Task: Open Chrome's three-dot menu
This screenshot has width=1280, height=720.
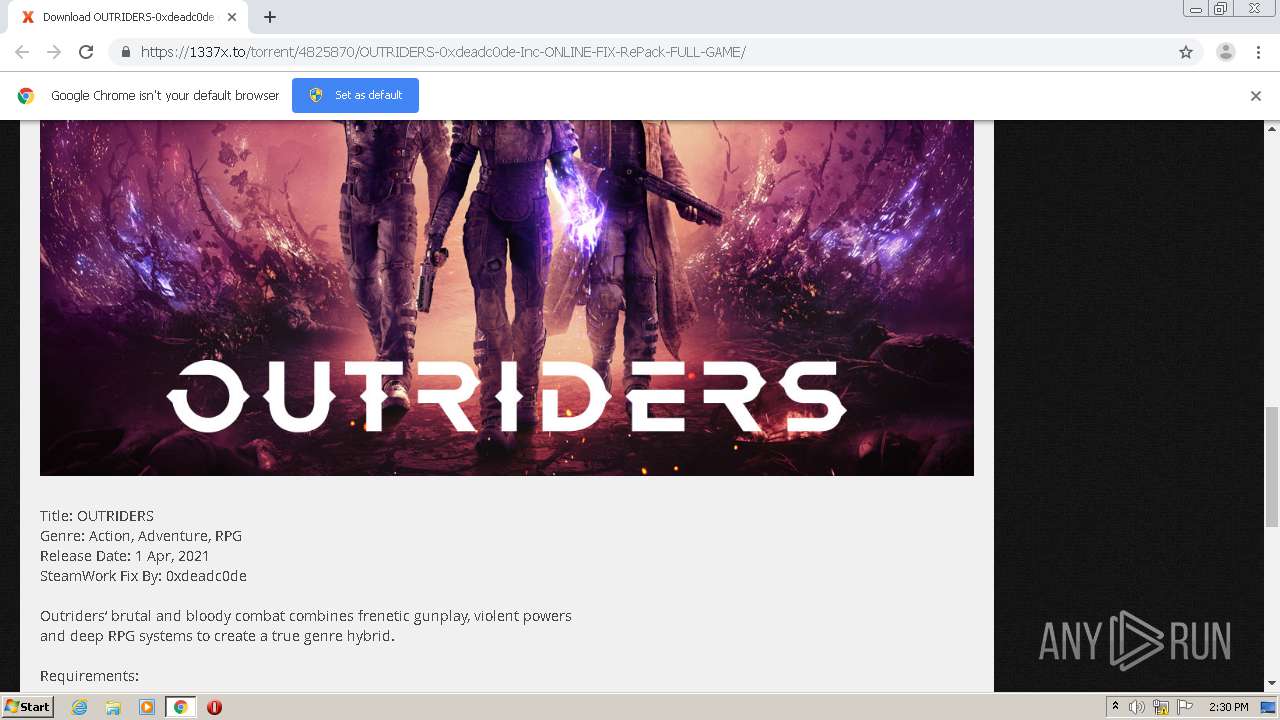Action: point(1258,52)
